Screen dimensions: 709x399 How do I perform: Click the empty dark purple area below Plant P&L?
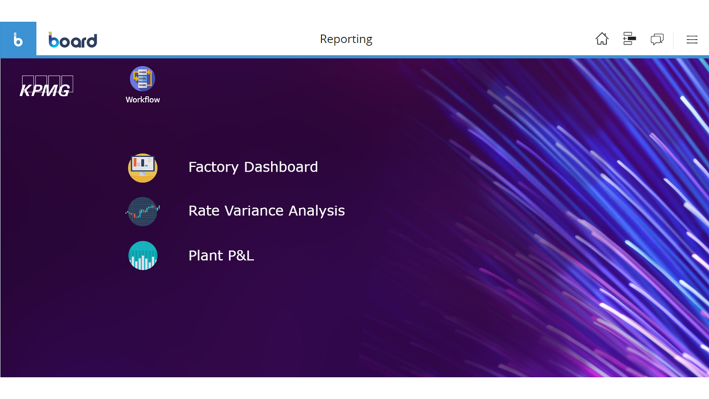(x=226, y=326)
